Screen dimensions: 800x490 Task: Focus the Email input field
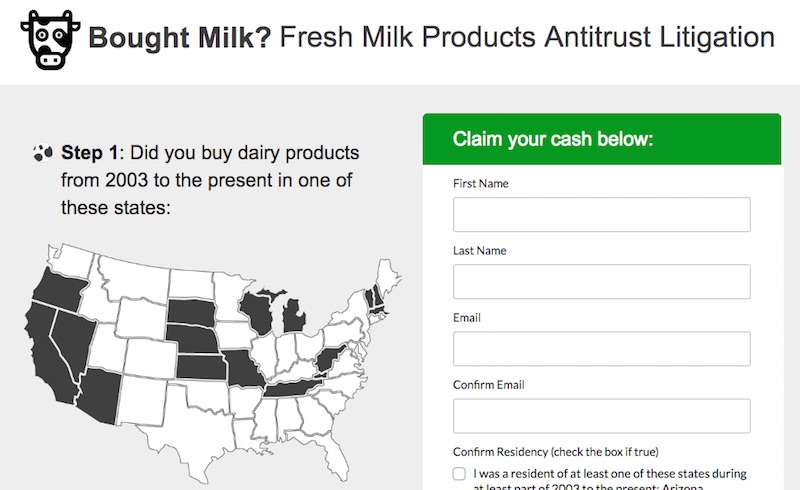click(x=602, y=349)
